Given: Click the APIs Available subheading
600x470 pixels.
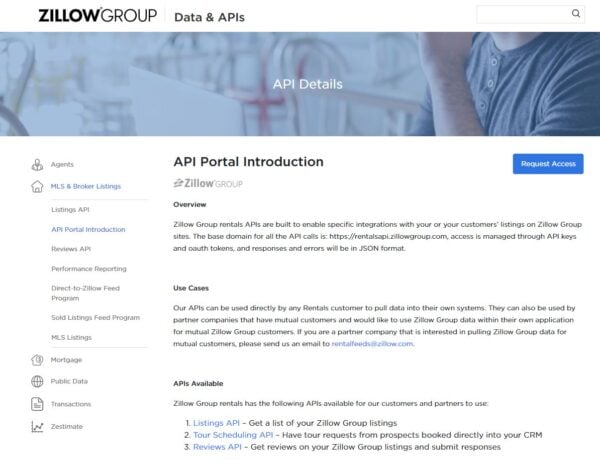Looking at the screenshot, I should point(198,384).
